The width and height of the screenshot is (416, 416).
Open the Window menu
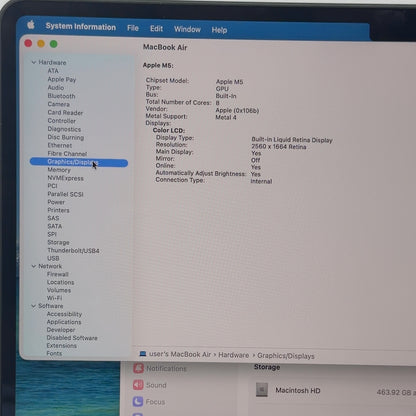187,29
